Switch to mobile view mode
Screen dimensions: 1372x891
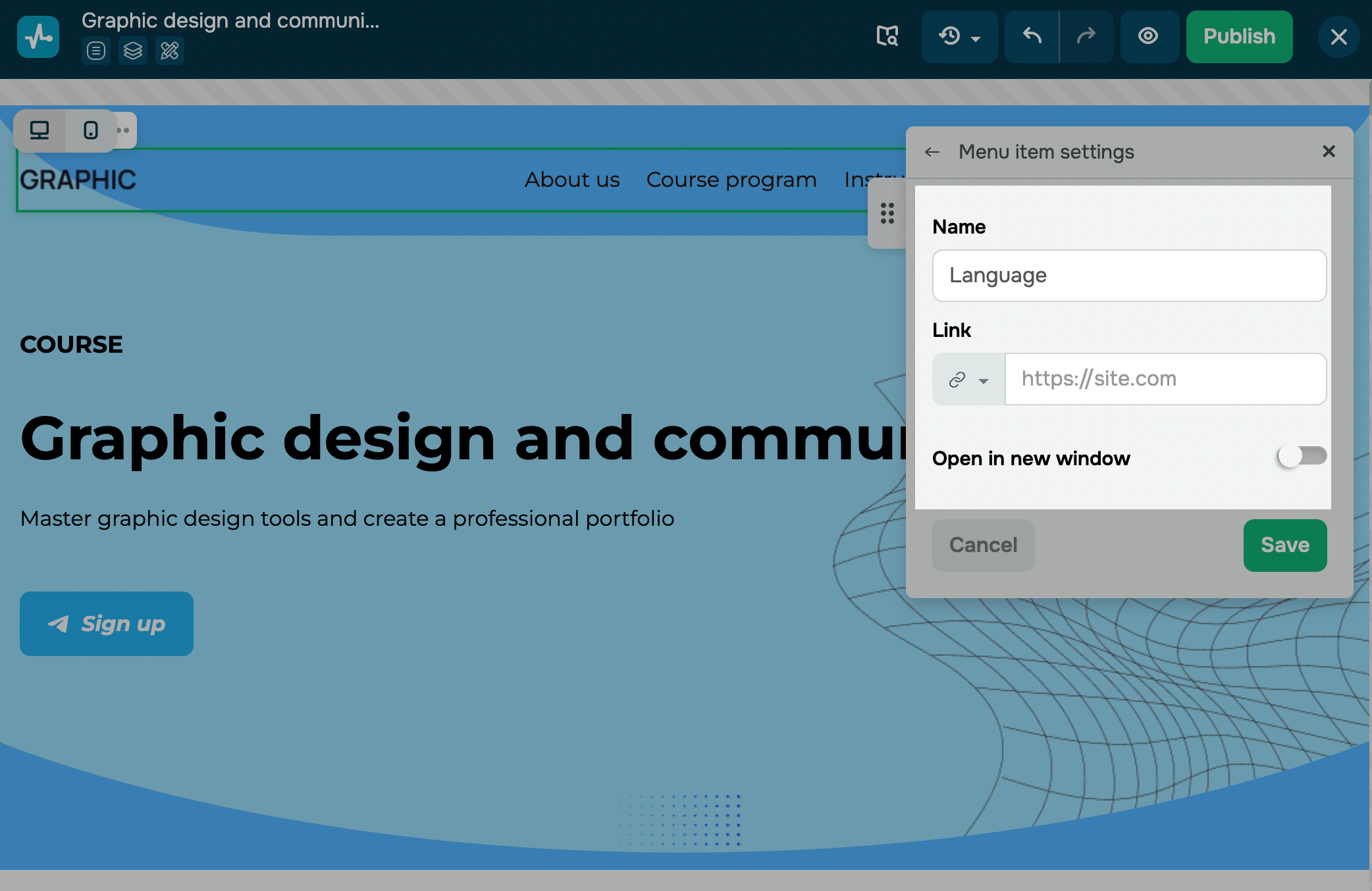tap(91, 130)
